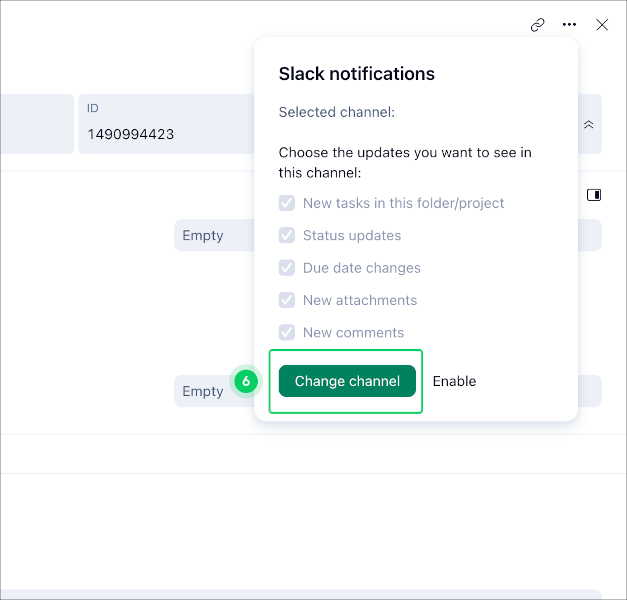Open the three-dot more actions menu
The height and width of the screenshot is (600, 627).
[569, 25]
